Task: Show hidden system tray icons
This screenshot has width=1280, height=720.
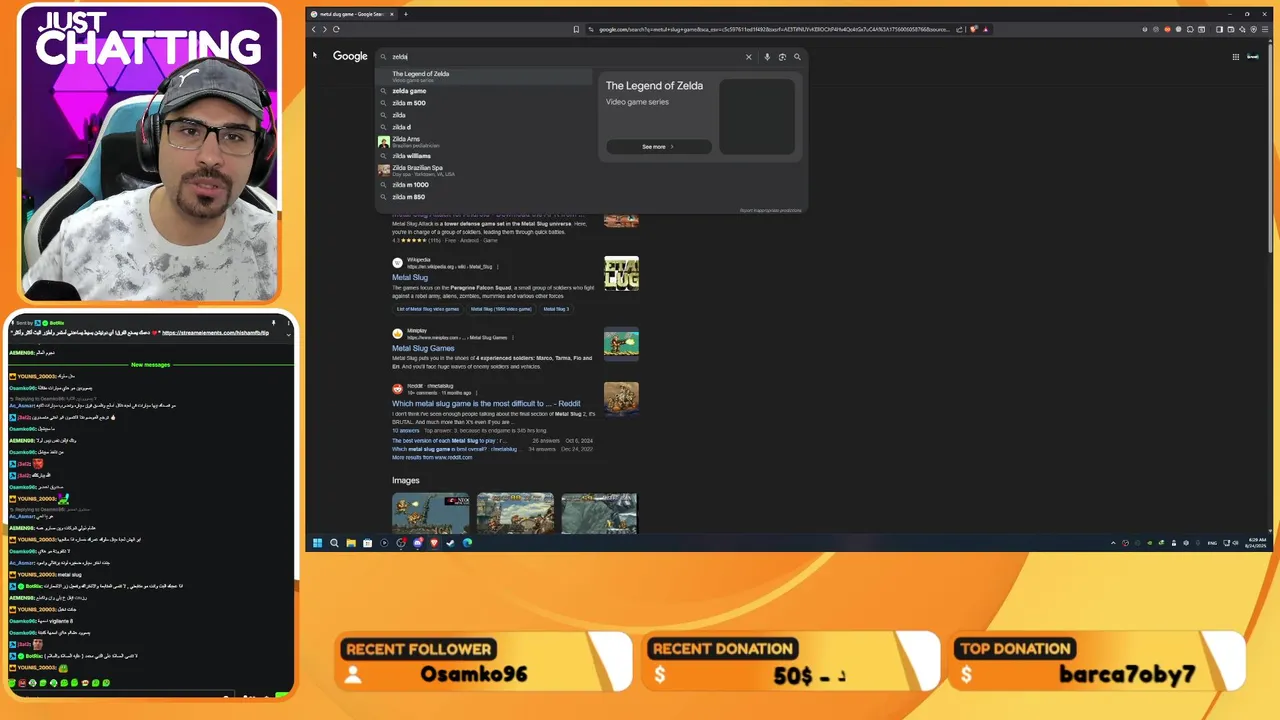Action: (1113, 543)
